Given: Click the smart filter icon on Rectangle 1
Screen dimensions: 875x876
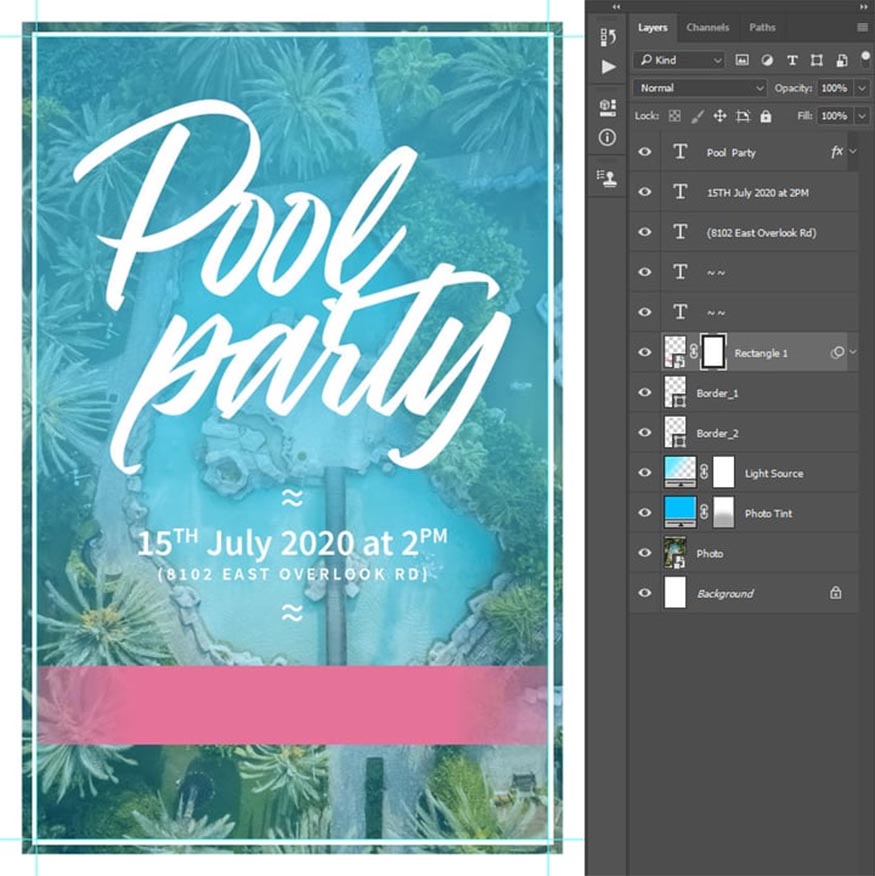Looking at the screenshot, I should [837, 353].
